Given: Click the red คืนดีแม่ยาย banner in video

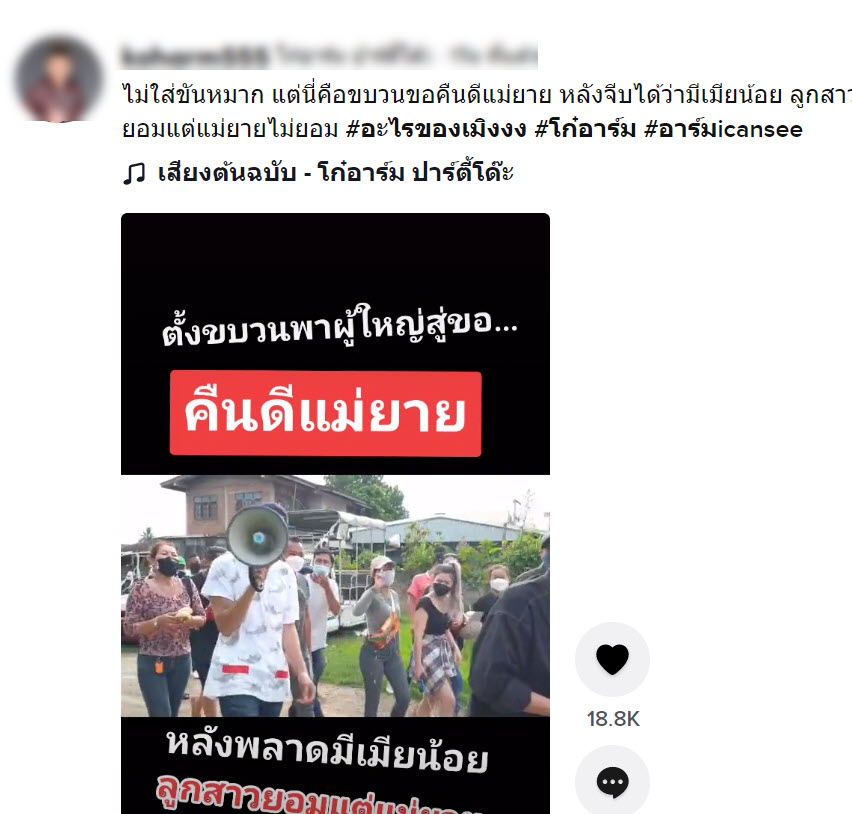Looking at the screenshot, I should click(325, 414).
